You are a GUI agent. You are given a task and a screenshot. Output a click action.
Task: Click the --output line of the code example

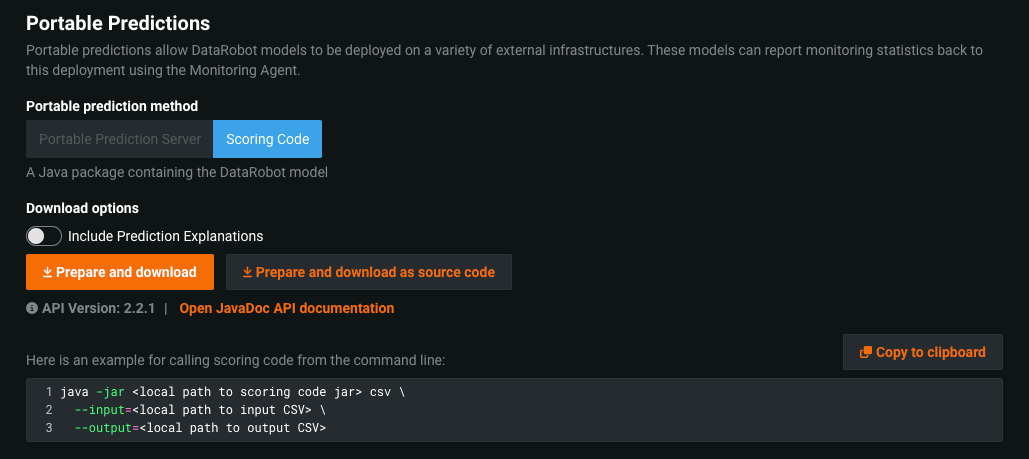[200, 428]
